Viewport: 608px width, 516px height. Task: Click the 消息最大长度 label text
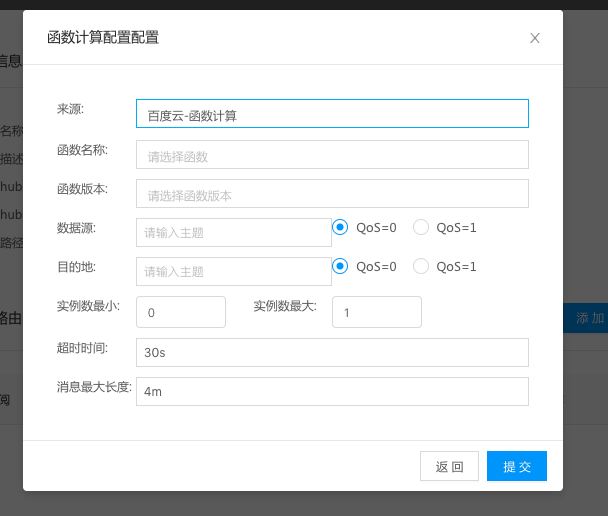(x=94, y=385)
